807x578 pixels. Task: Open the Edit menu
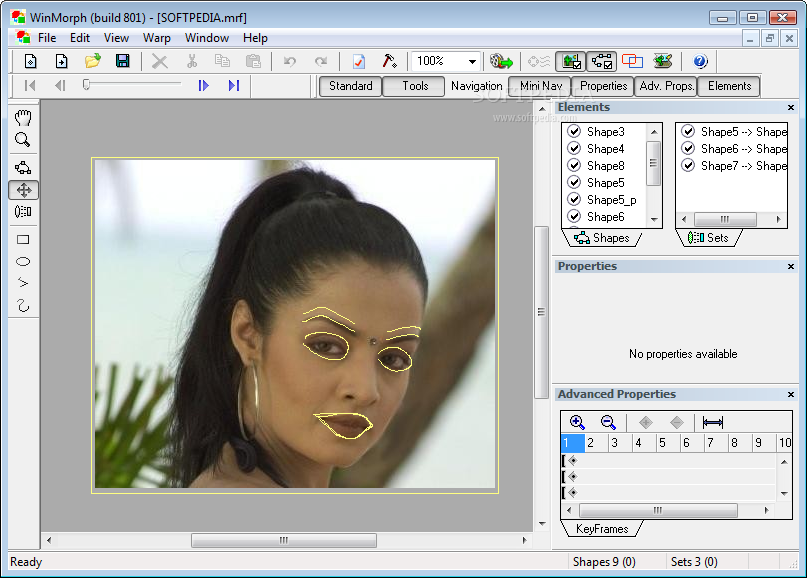tap(80, 38)
